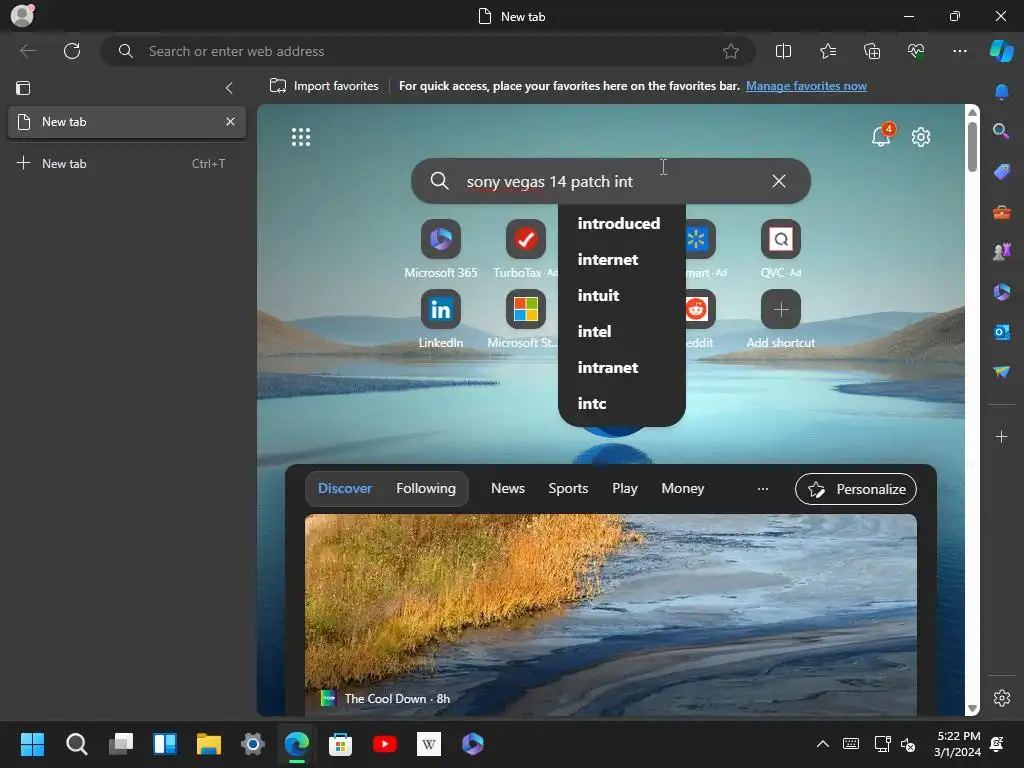The width and height of the screenshot is (1024, 768).
Task: Open the sidebar Shopping tag icon
Action: click(x=1001, y=172)
